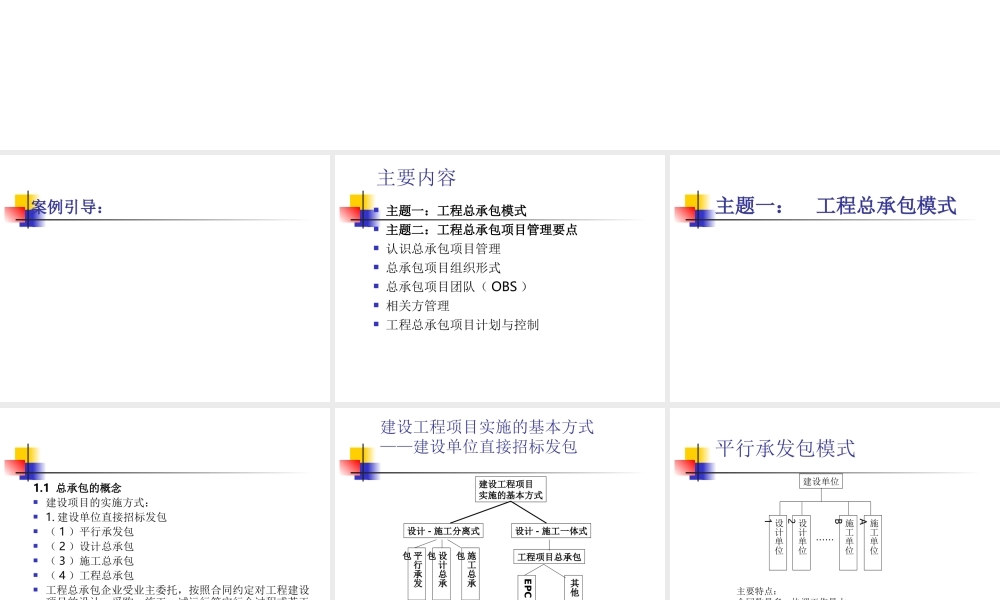Click the '主要特点:' text line
The height and width of the screenshot is (600, 1000).
pos(756,591)
